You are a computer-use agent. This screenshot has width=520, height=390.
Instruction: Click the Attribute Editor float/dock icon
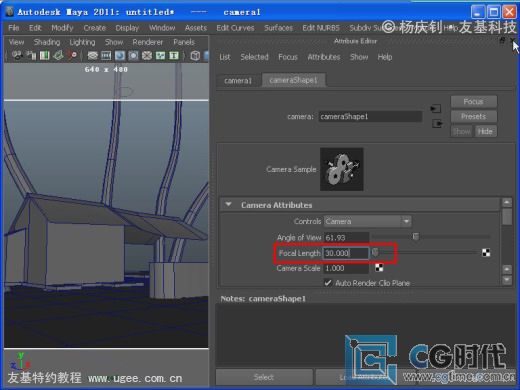point(502,41)
